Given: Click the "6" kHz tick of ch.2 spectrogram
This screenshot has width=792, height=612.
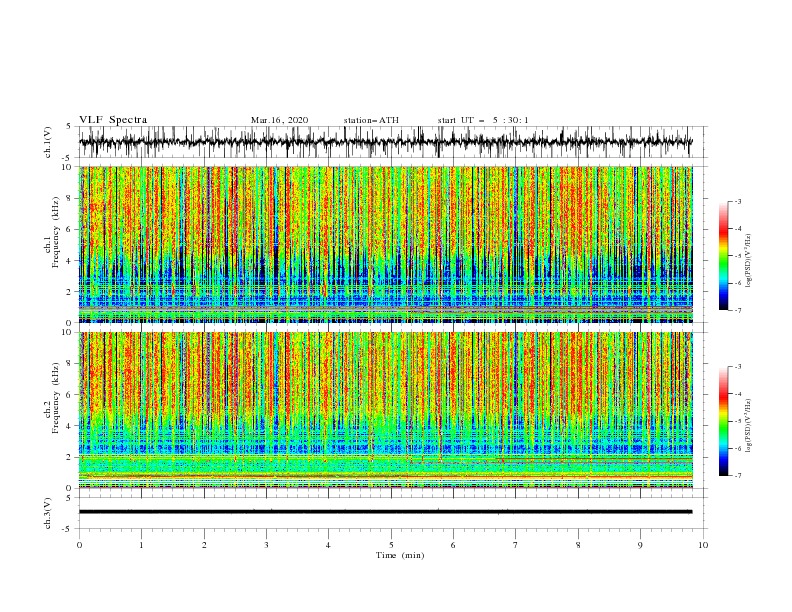Looking at the screenshot, I should coord(70,395).
